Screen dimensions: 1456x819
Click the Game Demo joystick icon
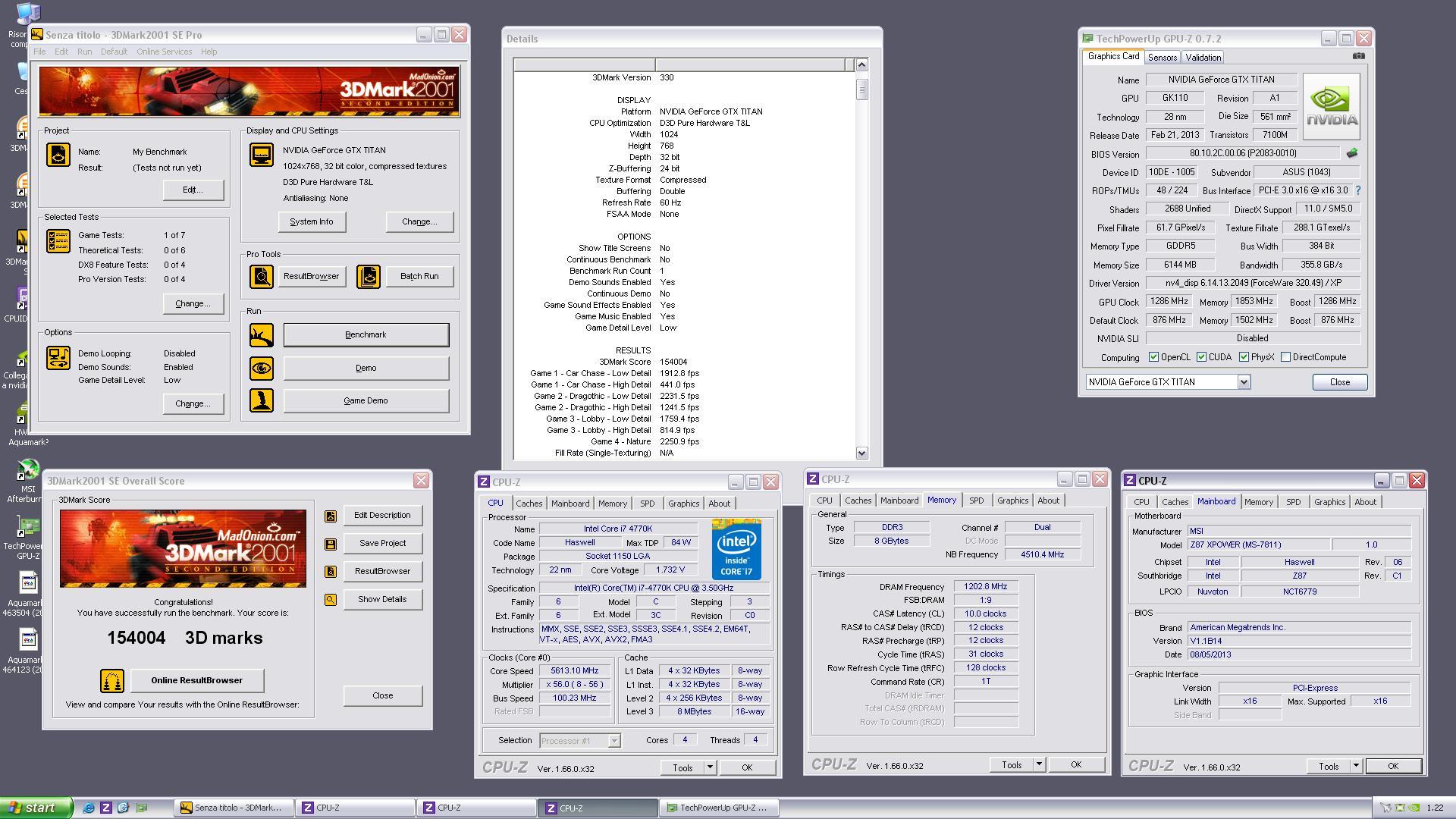262,400
